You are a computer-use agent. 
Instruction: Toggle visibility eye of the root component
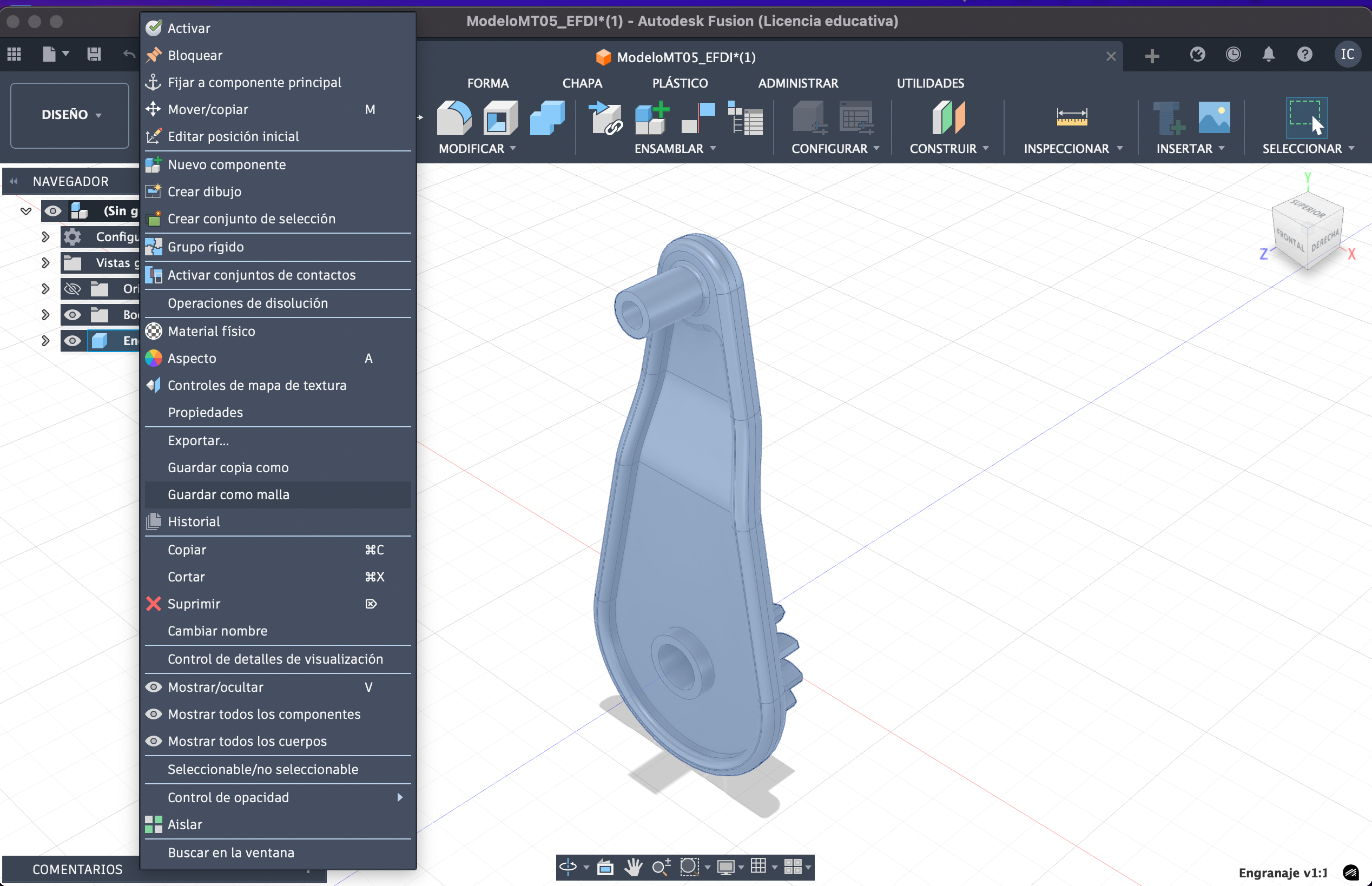point(53,211)
